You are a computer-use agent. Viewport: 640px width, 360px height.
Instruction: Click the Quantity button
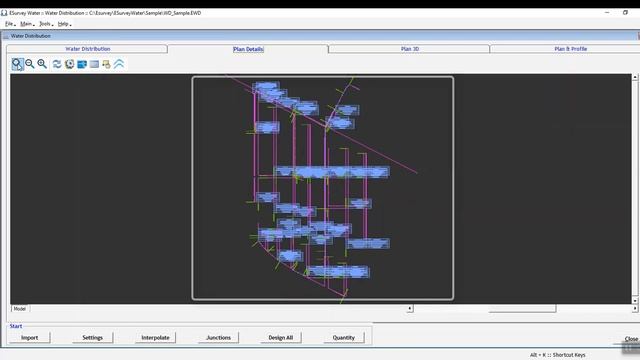[344, 338]
